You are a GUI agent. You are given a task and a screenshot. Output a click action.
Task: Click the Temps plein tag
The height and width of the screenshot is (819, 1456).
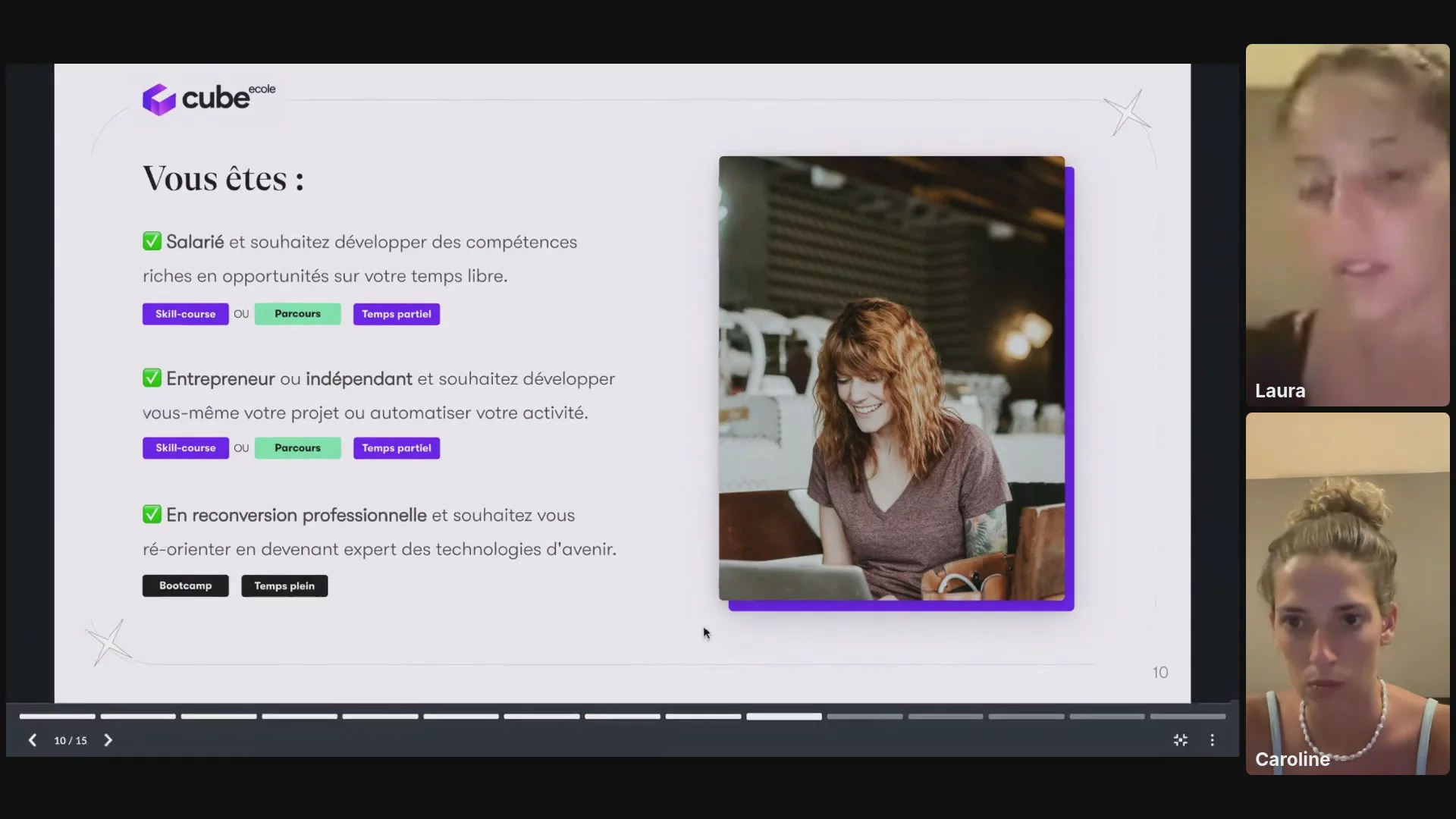point(284,585)
